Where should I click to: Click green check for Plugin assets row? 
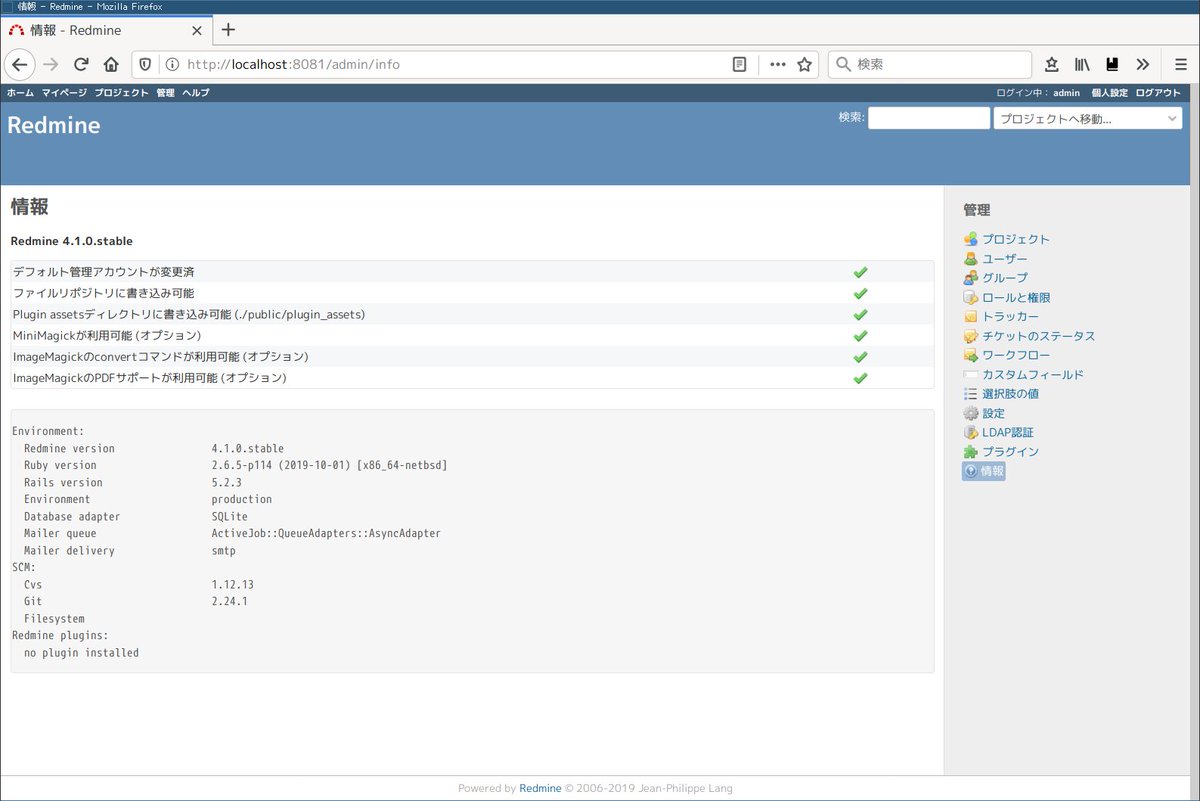click(860, 314)
